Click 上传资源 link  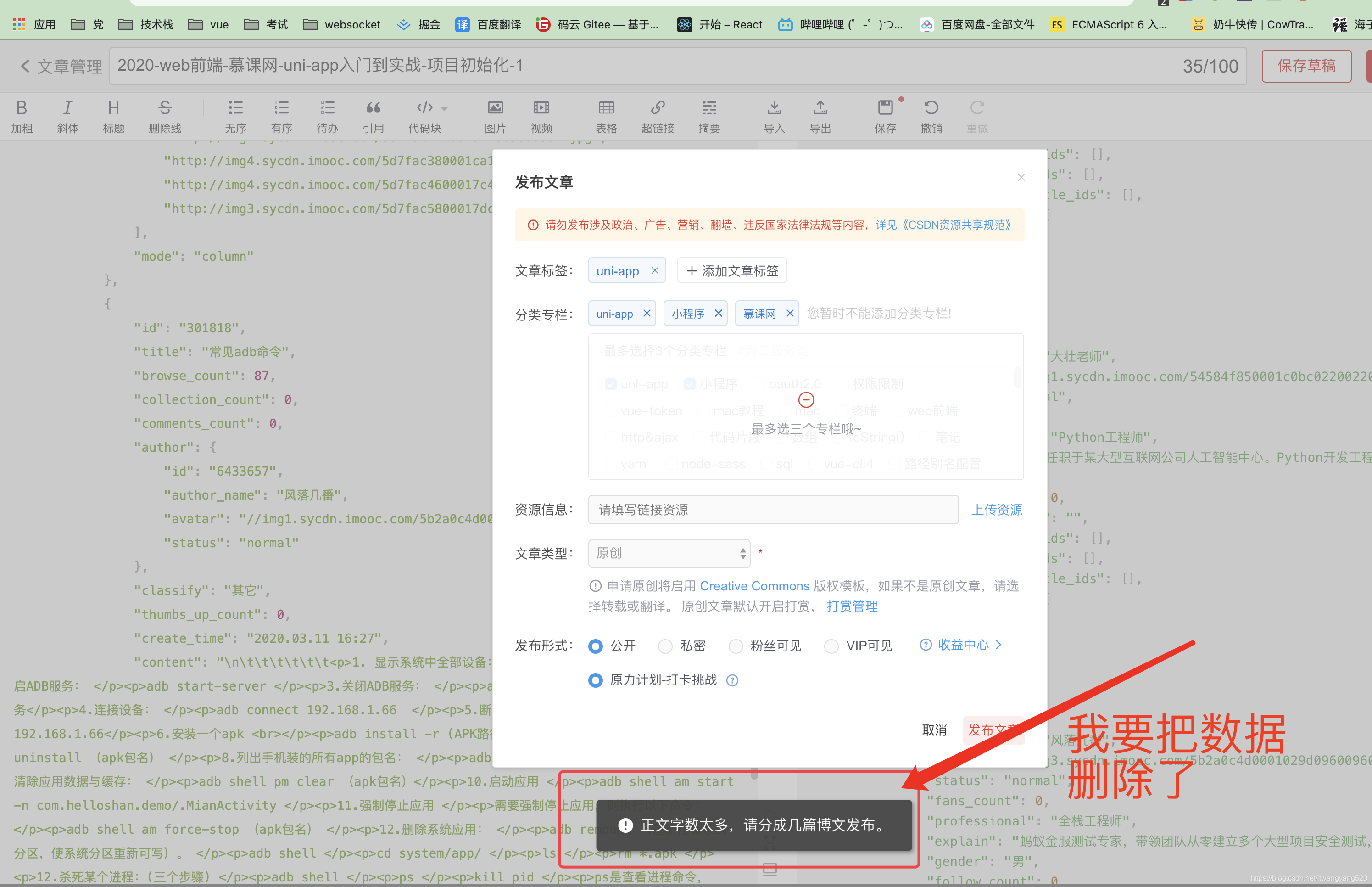(997, 510)
